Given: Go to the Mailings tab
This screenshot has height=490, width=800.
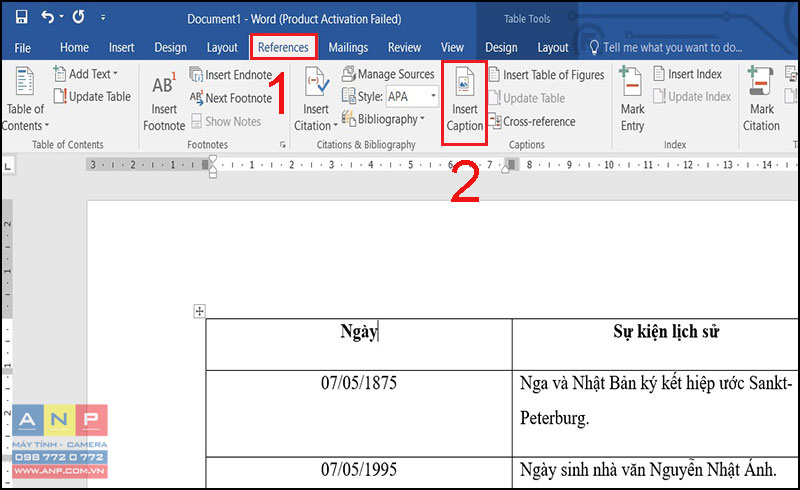Looking at the screenshot, I should (348, 47).
